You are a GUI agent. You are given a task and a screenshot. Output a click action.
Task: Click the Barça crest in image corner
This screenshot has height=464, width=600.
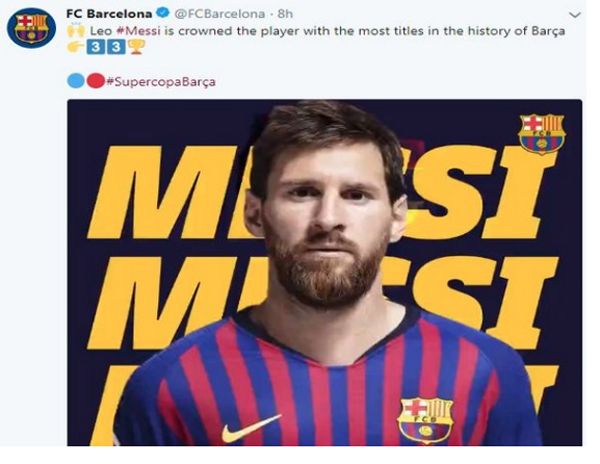point(541,134)
